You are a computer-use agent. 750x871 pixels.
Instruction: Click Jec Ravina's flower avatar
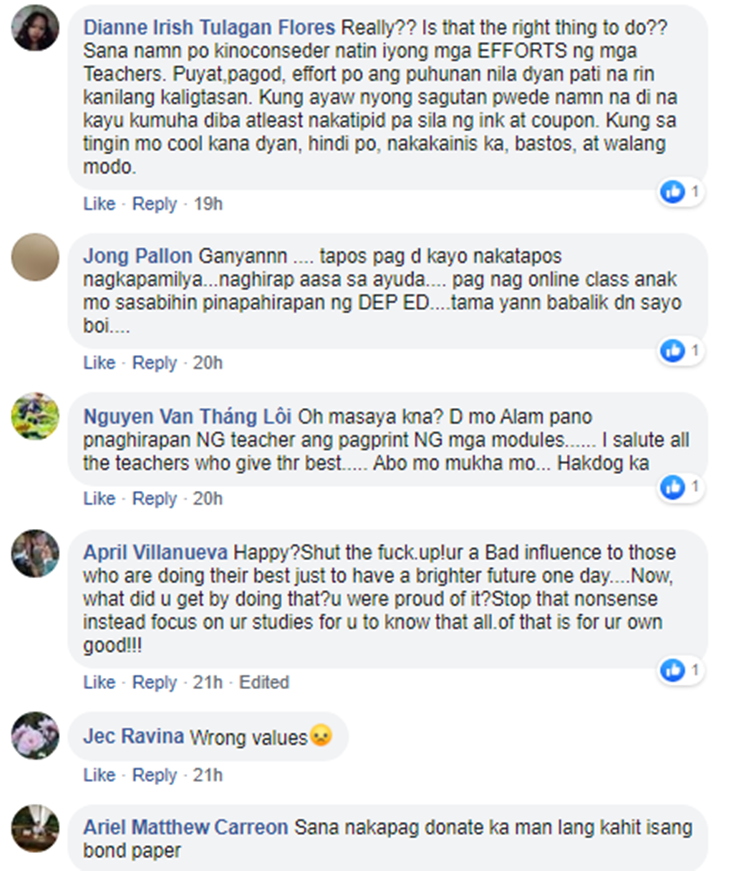pos(35,735)
